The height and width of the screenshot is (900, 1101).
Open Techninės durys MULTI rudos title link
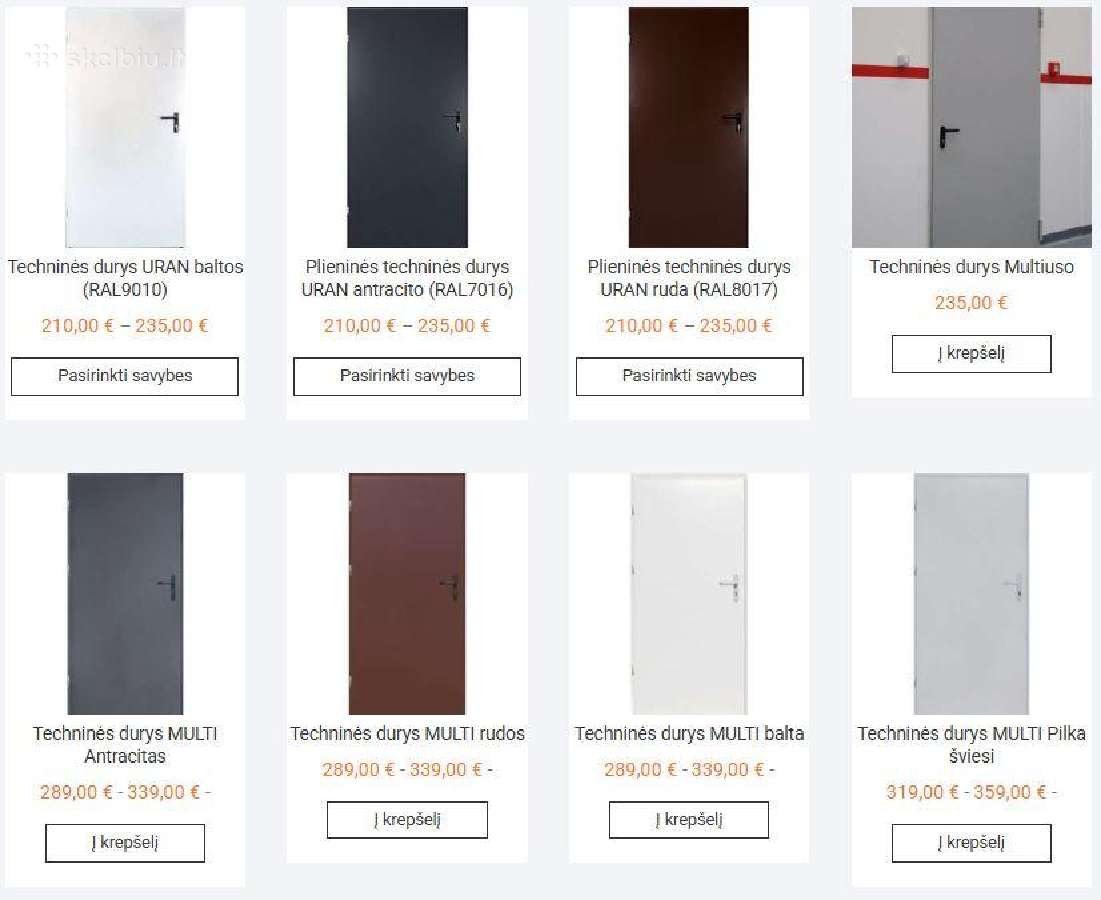pos(407,734)
